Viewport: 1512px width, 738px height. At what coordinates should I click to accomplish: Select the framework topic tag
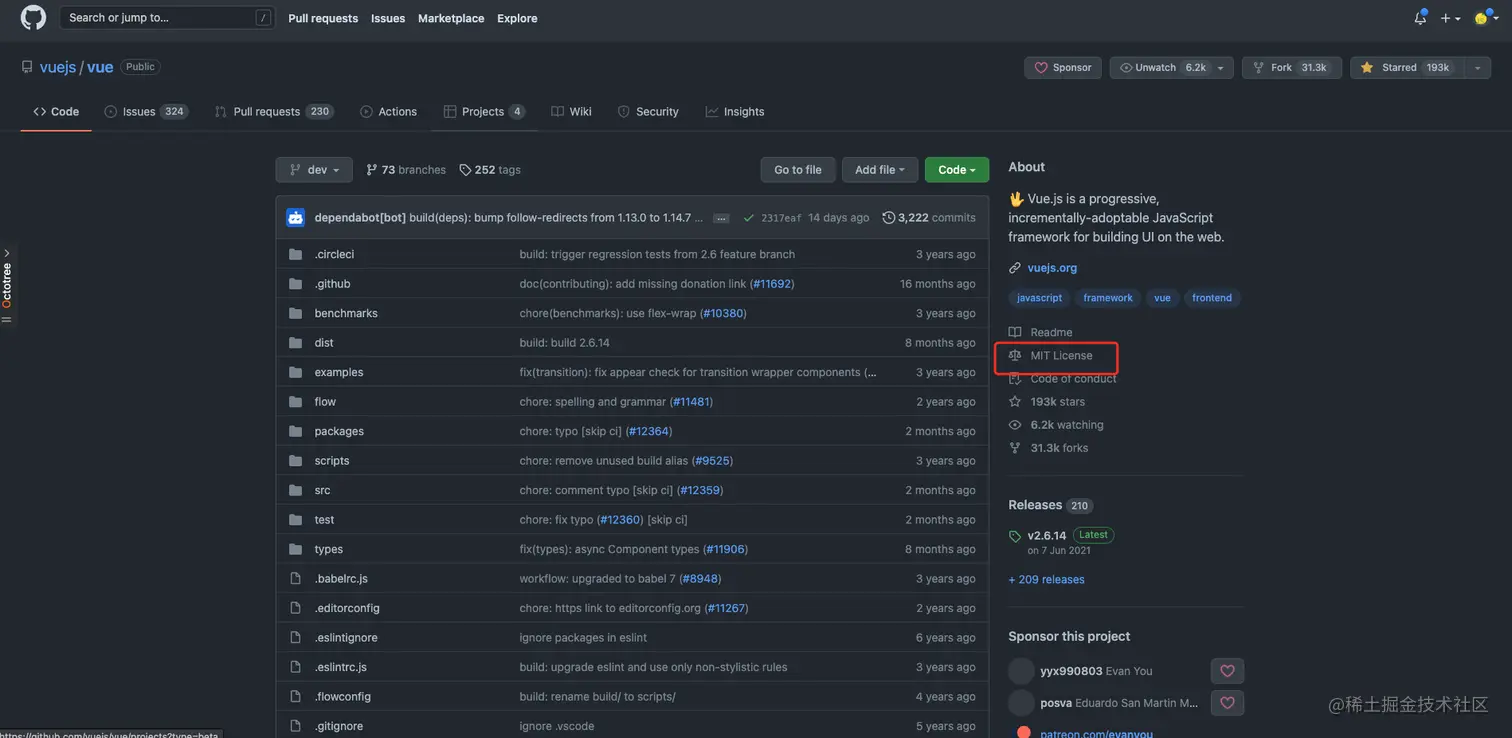point(1108,298)
